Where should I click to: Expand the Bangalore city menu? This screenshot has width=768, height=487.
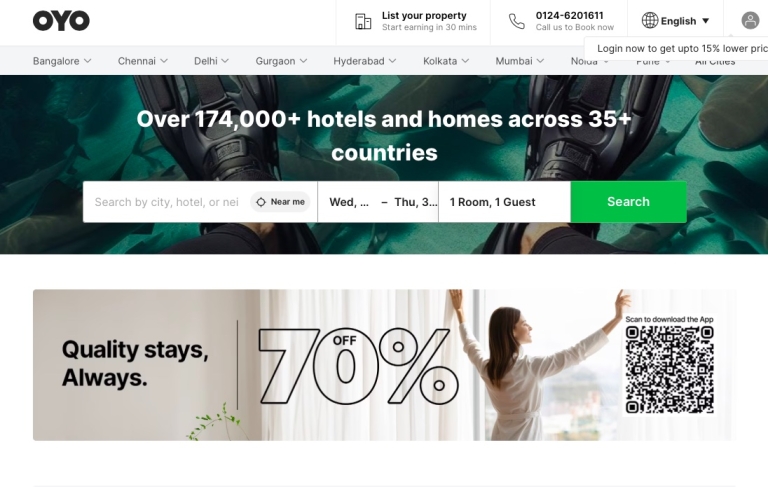[62, 61]
